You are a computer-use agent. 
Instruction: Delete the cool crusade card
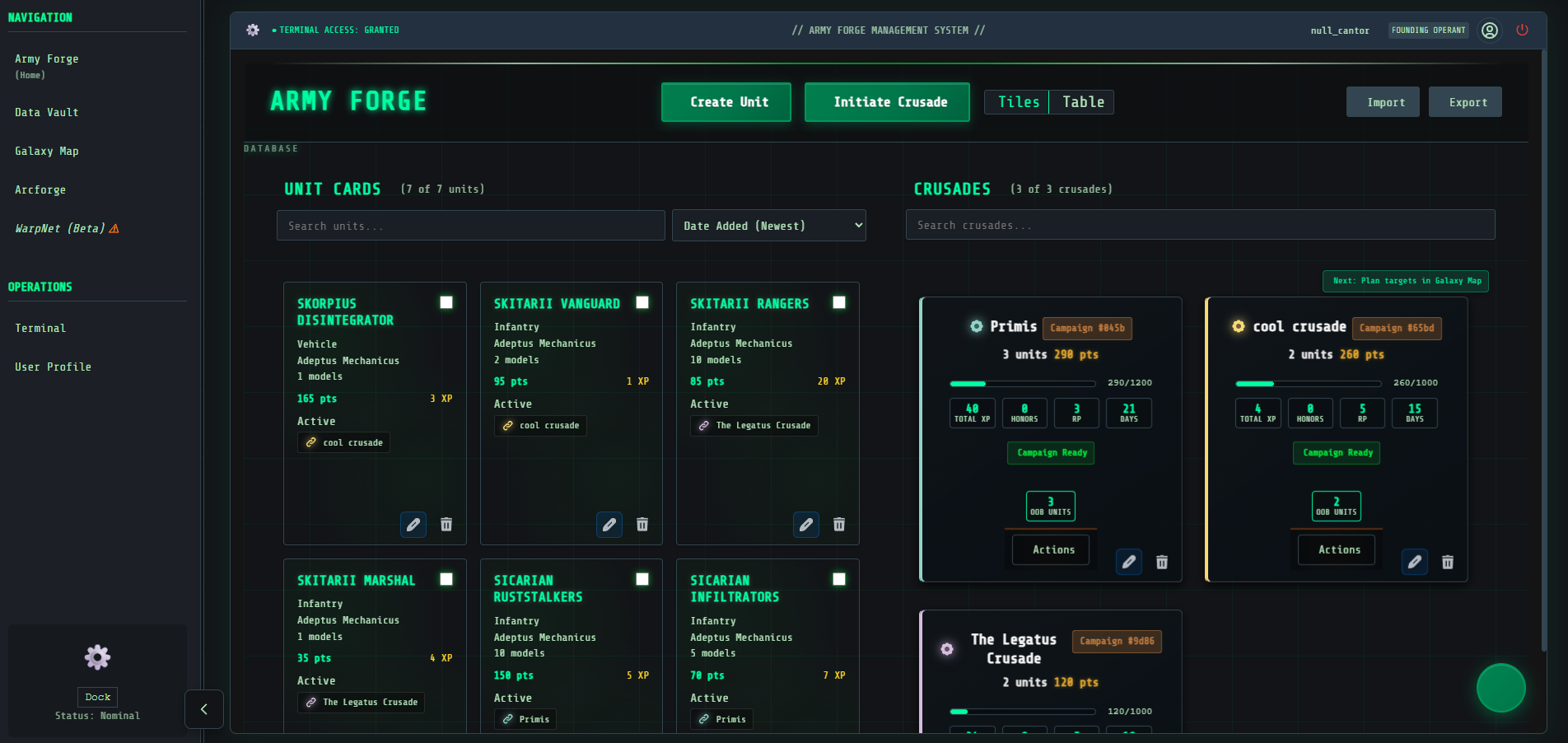(1448, 562)
